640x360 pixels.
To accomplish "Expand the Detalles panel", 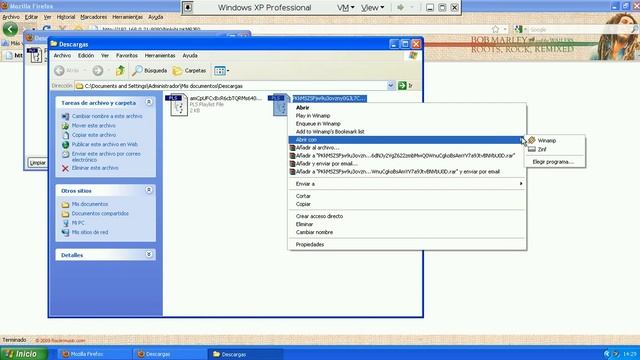I will coord(149,254).
